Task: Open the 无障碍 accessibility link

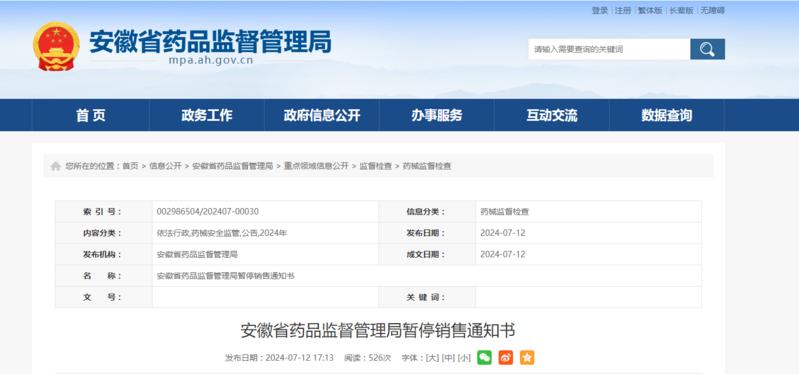Action: tap(712, 10)
